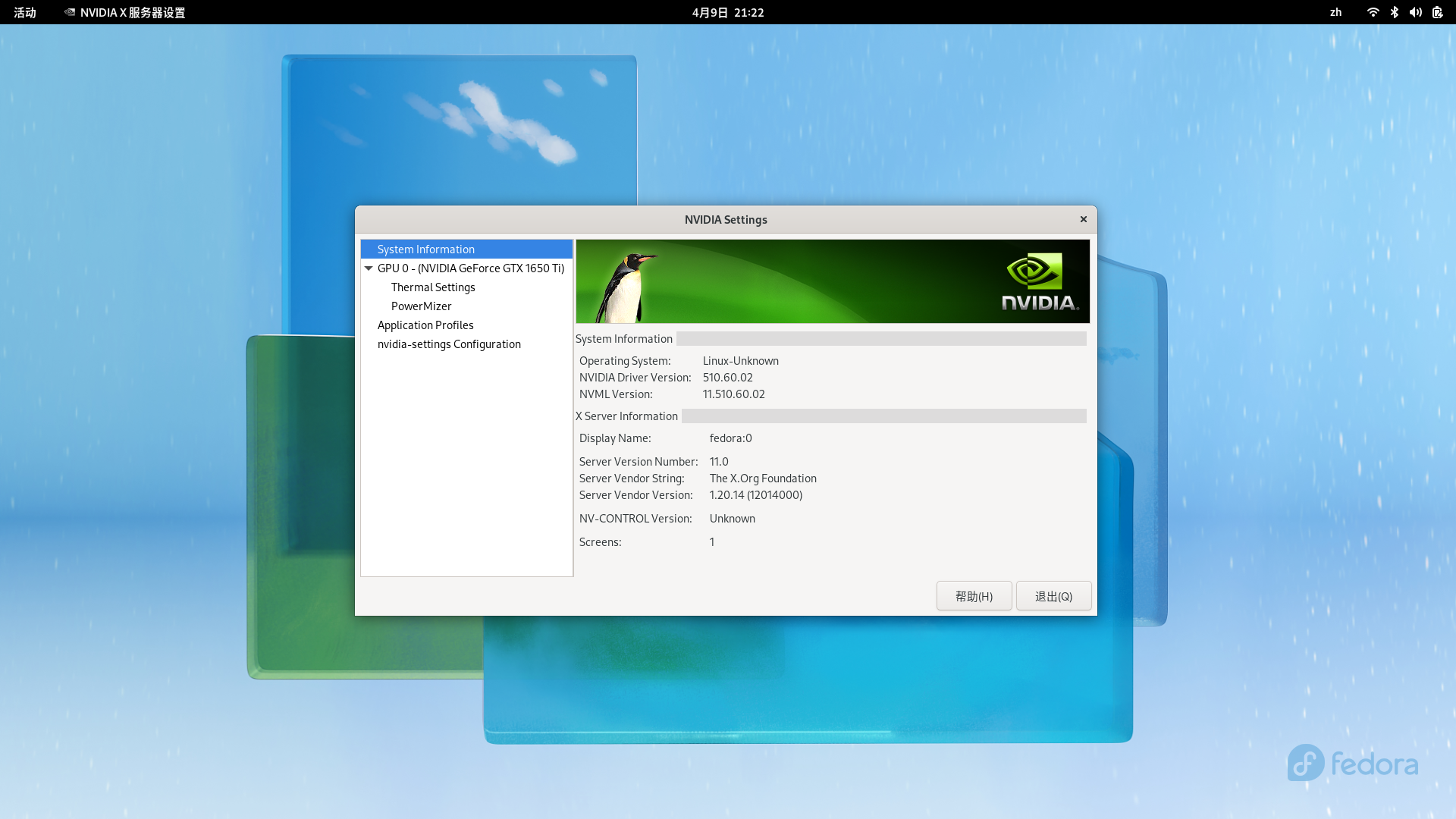Image resolution: width=1456 pixels, height=819 pixels.
Task: Open zh input method selector
Action: (1335, 12)
